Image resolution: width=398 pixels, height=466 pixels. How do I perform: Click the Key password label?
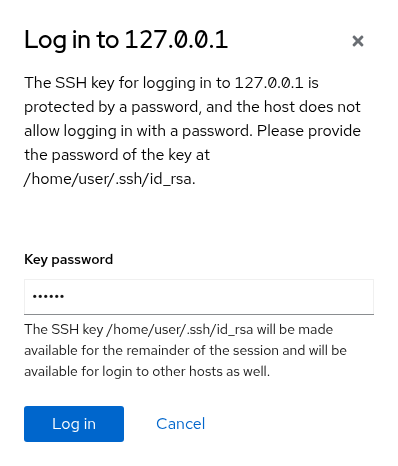pos(68,259)
